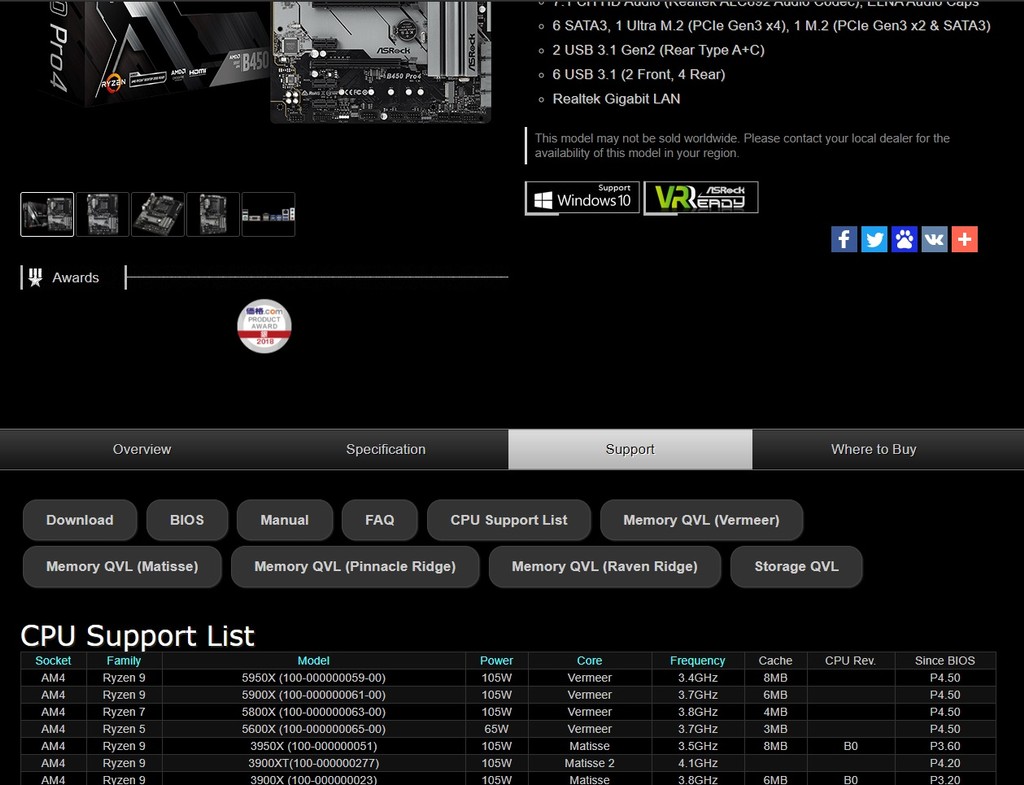Click the 65W power cell
1024x785 pixels.
(x=496, y=729)
